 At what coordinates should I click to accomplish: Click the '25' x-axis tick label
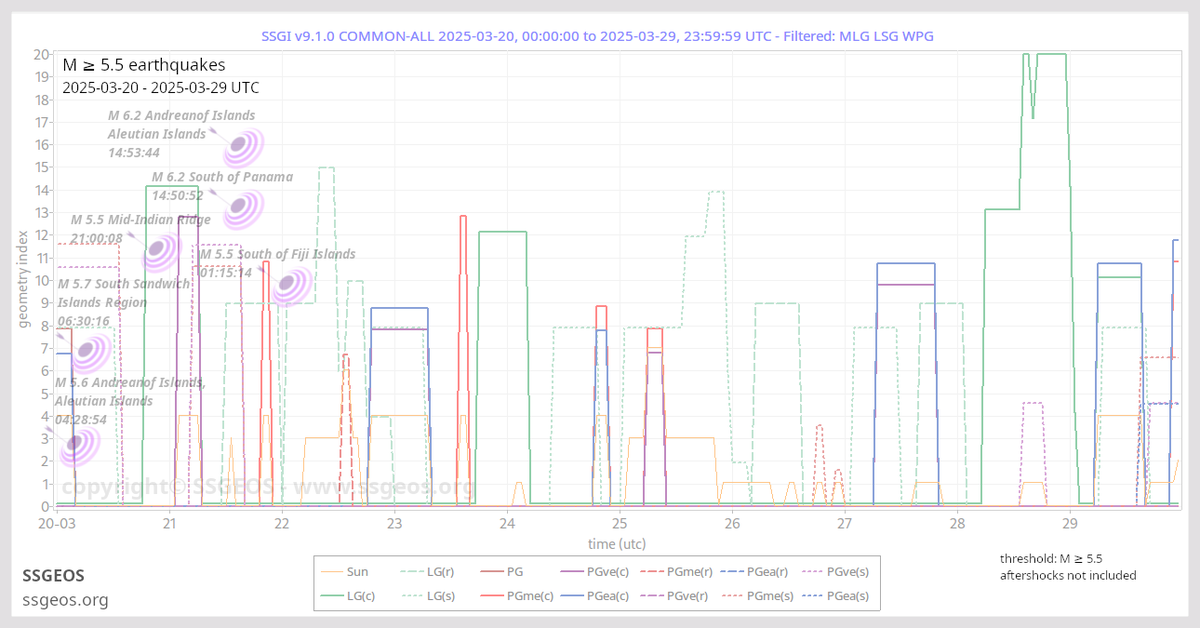click(x=619, y=523)
